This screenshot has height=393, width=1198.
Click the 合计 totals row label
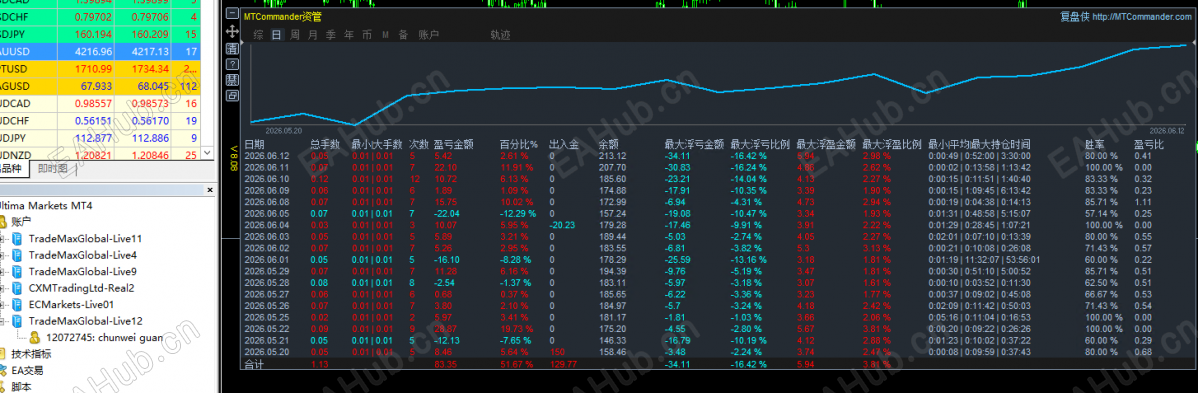tap(254, 365)
